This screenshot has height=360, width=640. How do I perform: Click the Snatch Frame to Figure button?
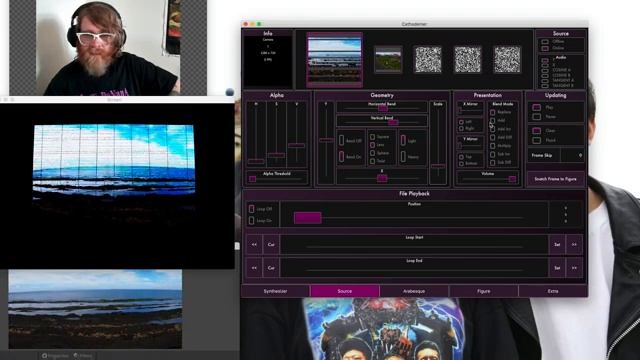(556, 179)
